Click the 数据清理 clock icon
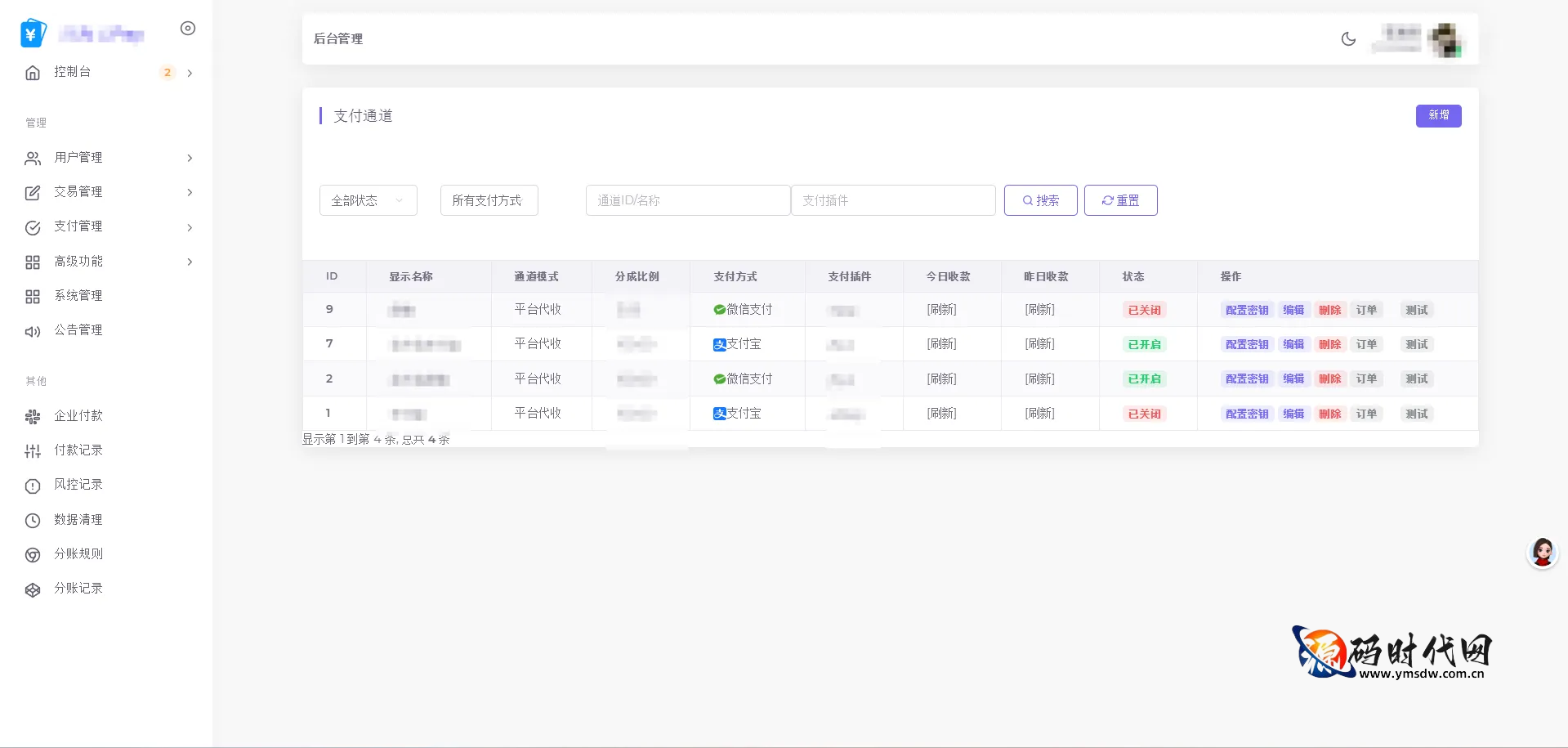The image size is (1568, 748). [x=33, y=521]
